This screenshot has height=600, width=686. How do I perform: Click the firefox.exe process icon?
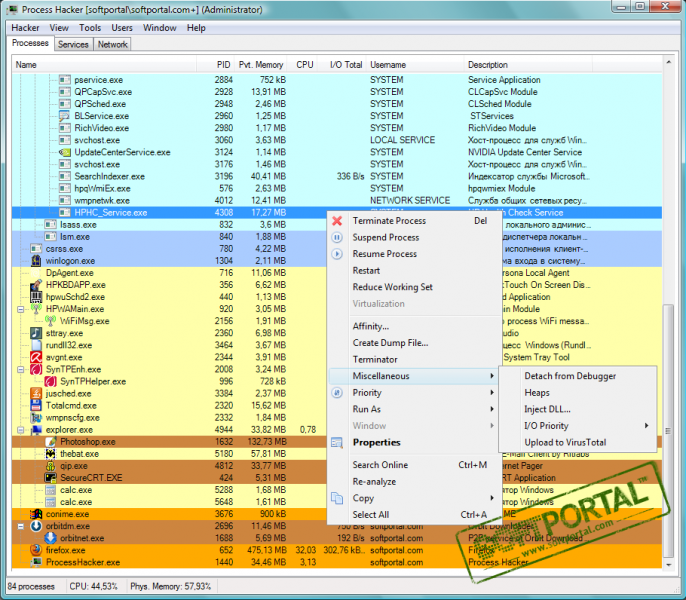pos(36,550)
